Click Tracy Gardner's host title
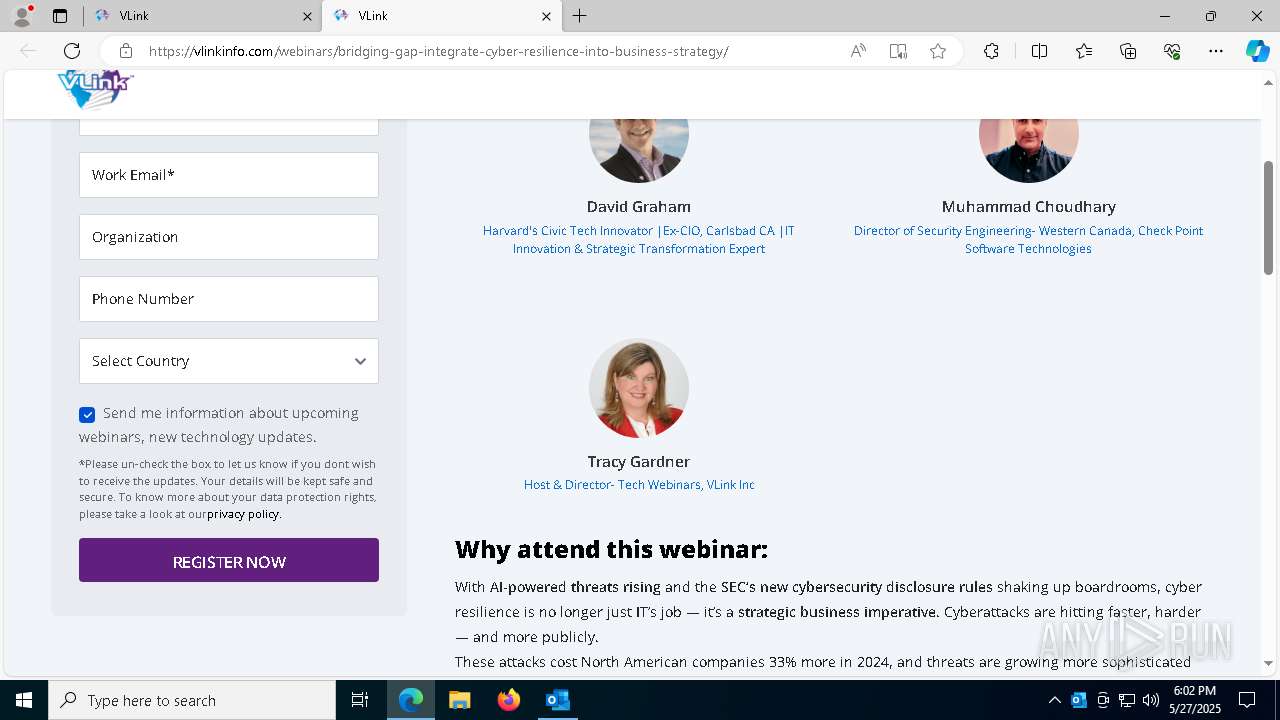 point(639,485)
